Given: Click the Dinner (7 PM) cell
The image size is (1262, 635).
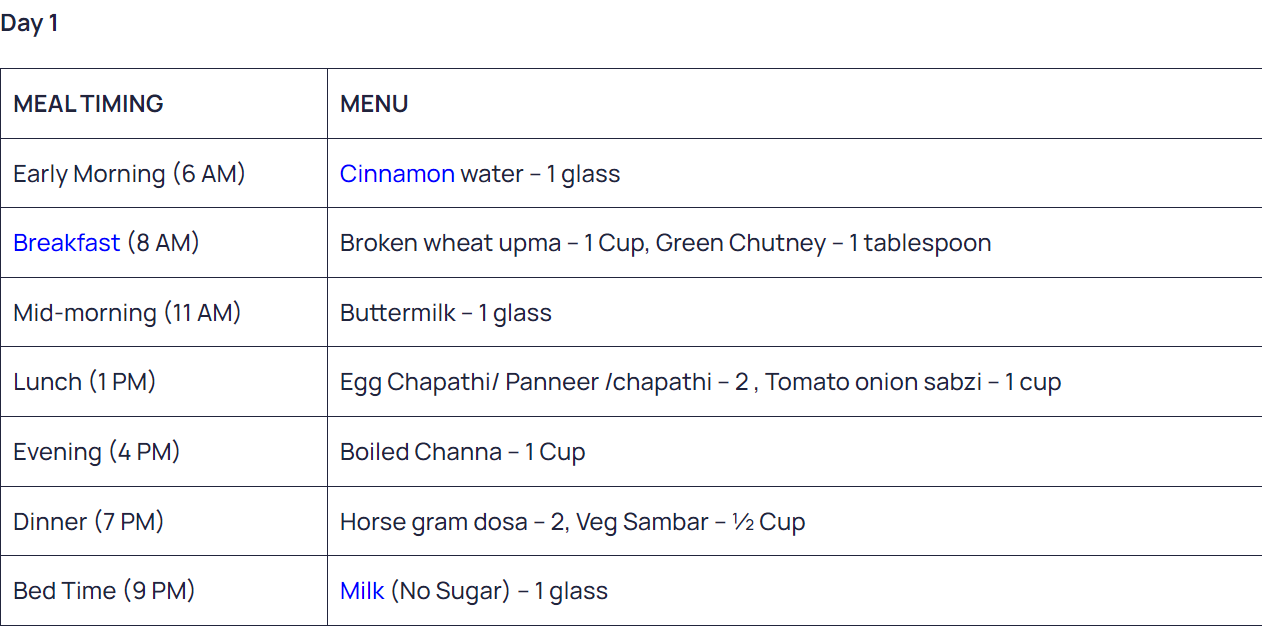Looking at the screenshot, I should 164,521.
